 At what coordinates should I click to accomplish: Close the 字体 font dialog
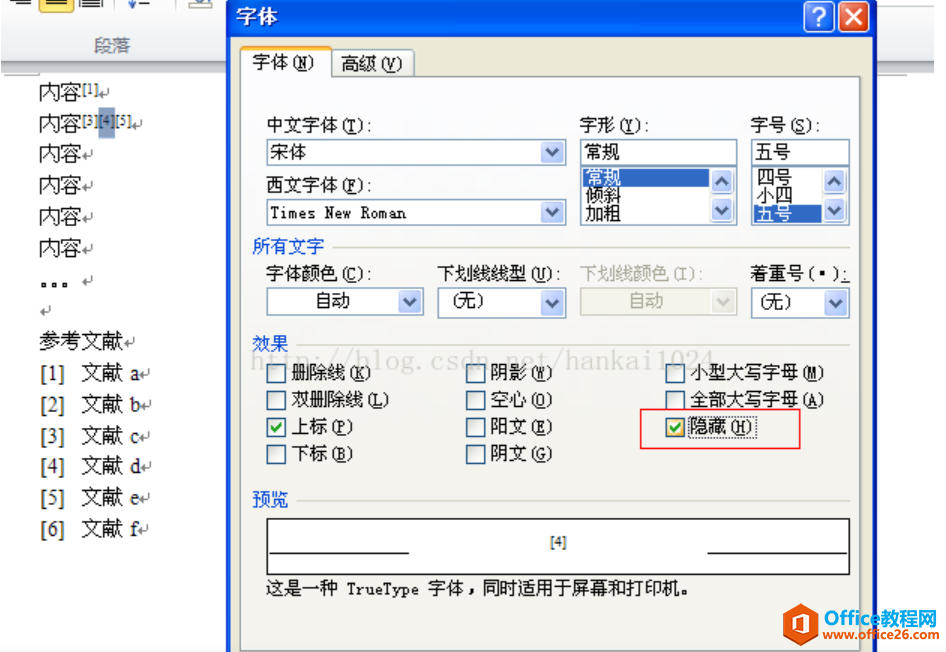click(x=853, y=17)
